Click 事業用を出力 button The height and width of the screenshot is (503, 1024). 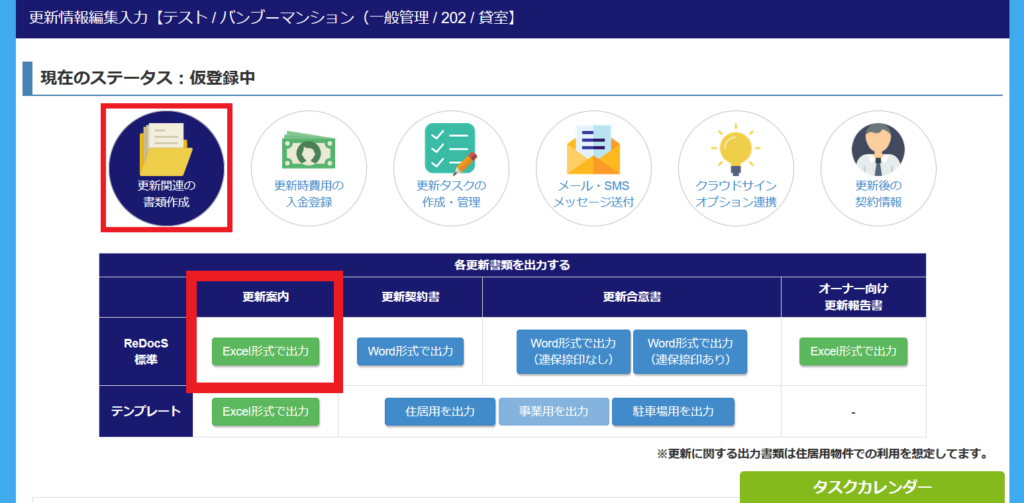coord(554,412)
